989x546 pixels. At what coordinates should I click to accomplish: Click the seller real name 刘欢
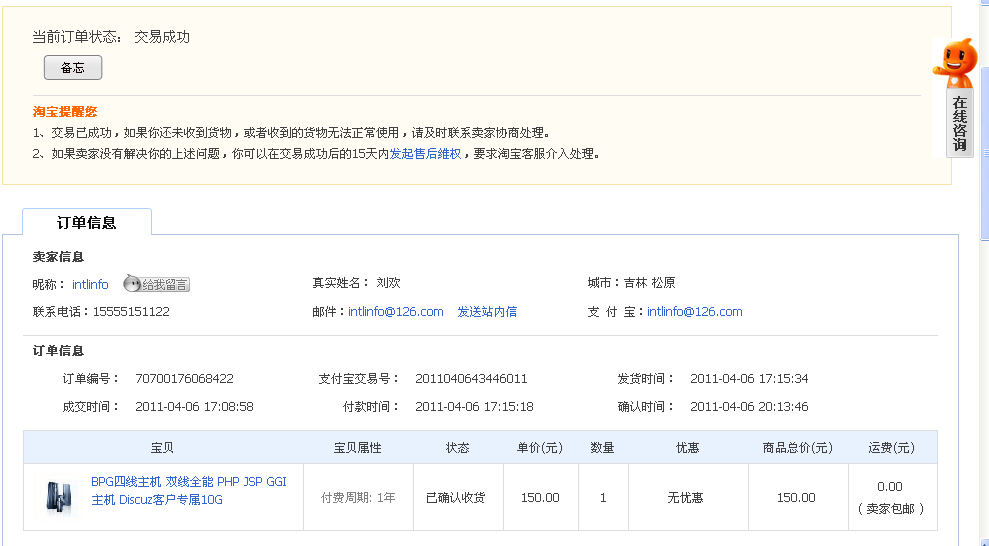coord(389,282)
